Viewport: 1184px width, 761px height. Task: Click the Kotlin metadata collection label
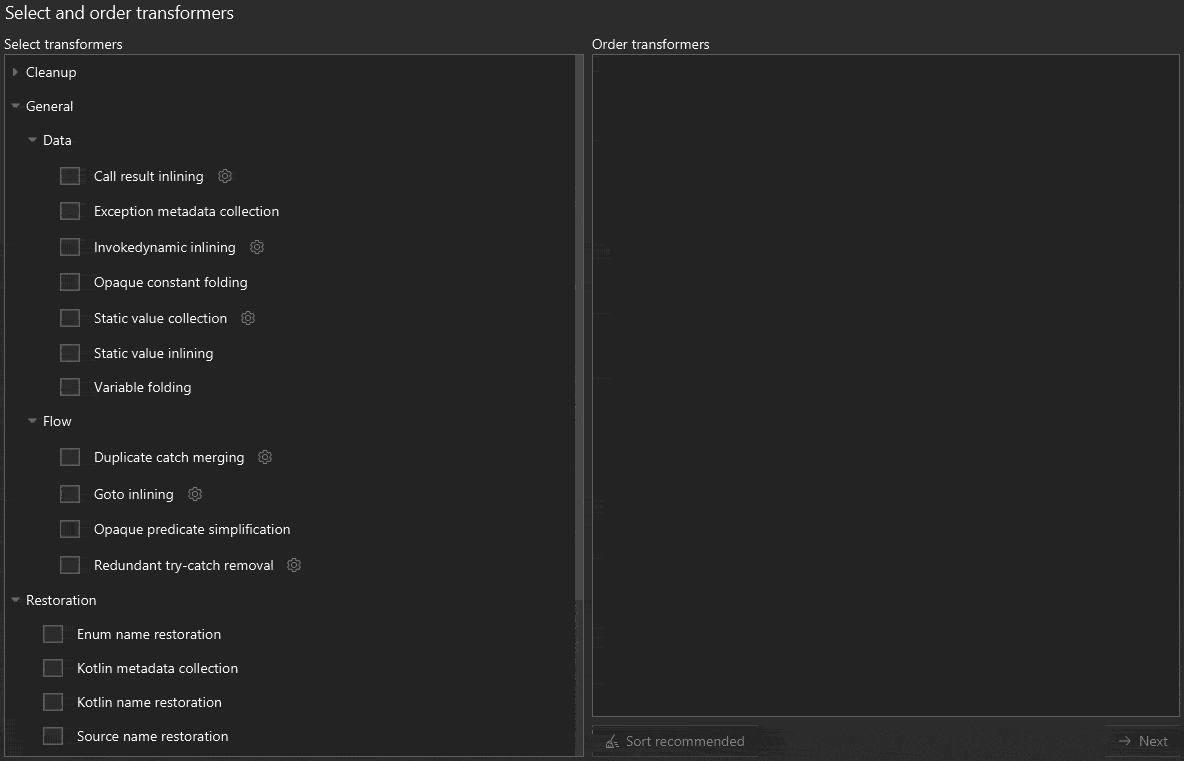(157, 667)
